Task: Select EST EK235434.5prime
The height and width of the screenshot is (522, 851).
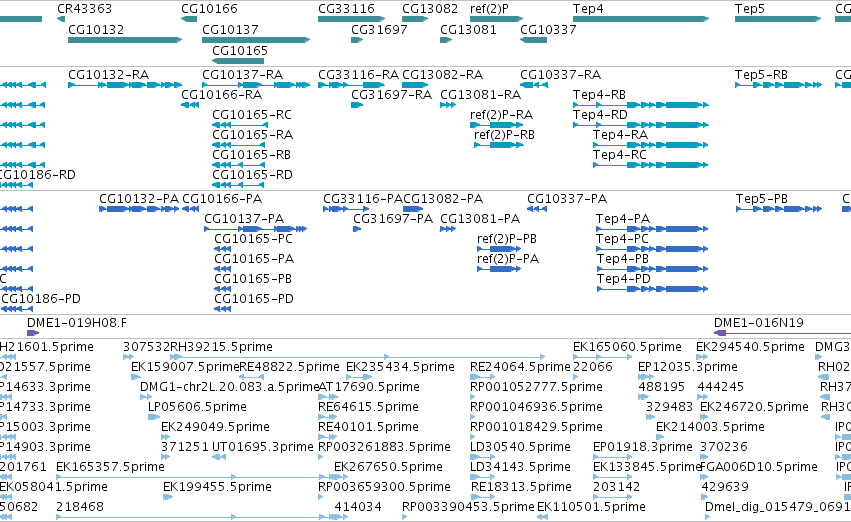Action: coord(401,367)
